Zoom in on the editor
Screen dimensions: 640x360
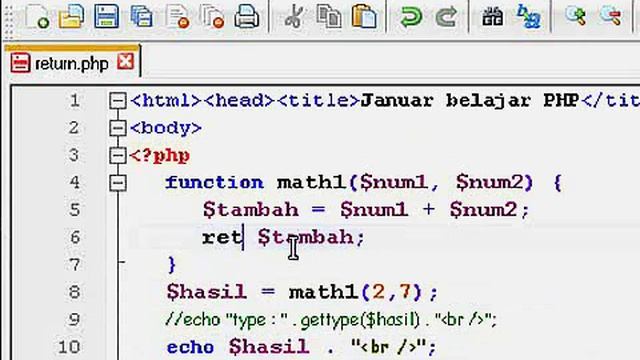tap(576, 16)
